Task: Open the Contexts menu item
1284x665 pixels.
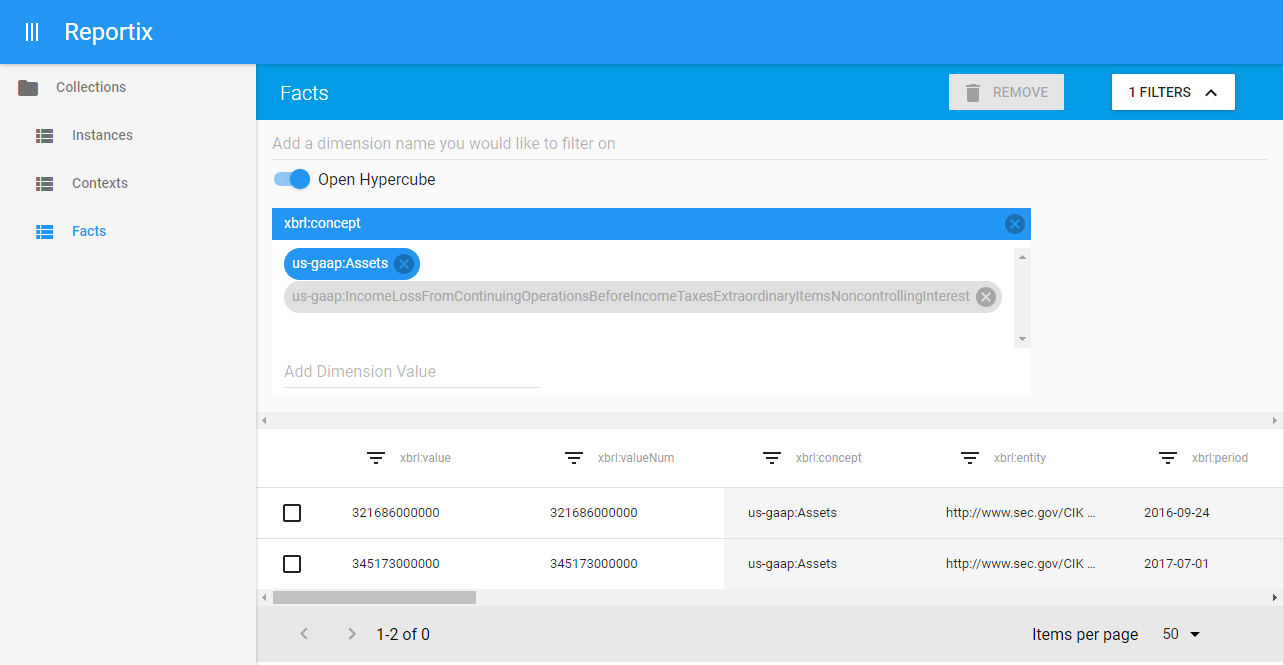Action: pos(128,183)
